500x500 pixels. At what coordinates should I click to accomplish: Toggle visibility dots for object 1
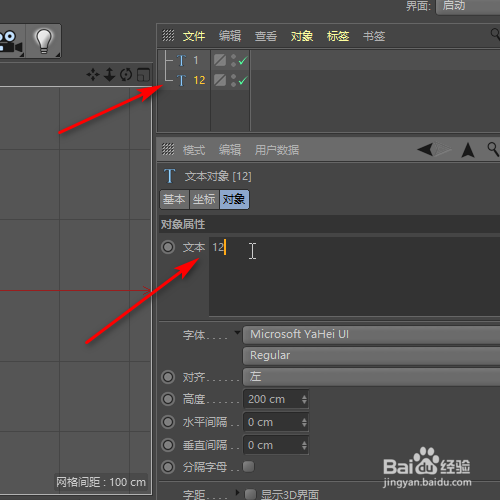click(233, 60)
